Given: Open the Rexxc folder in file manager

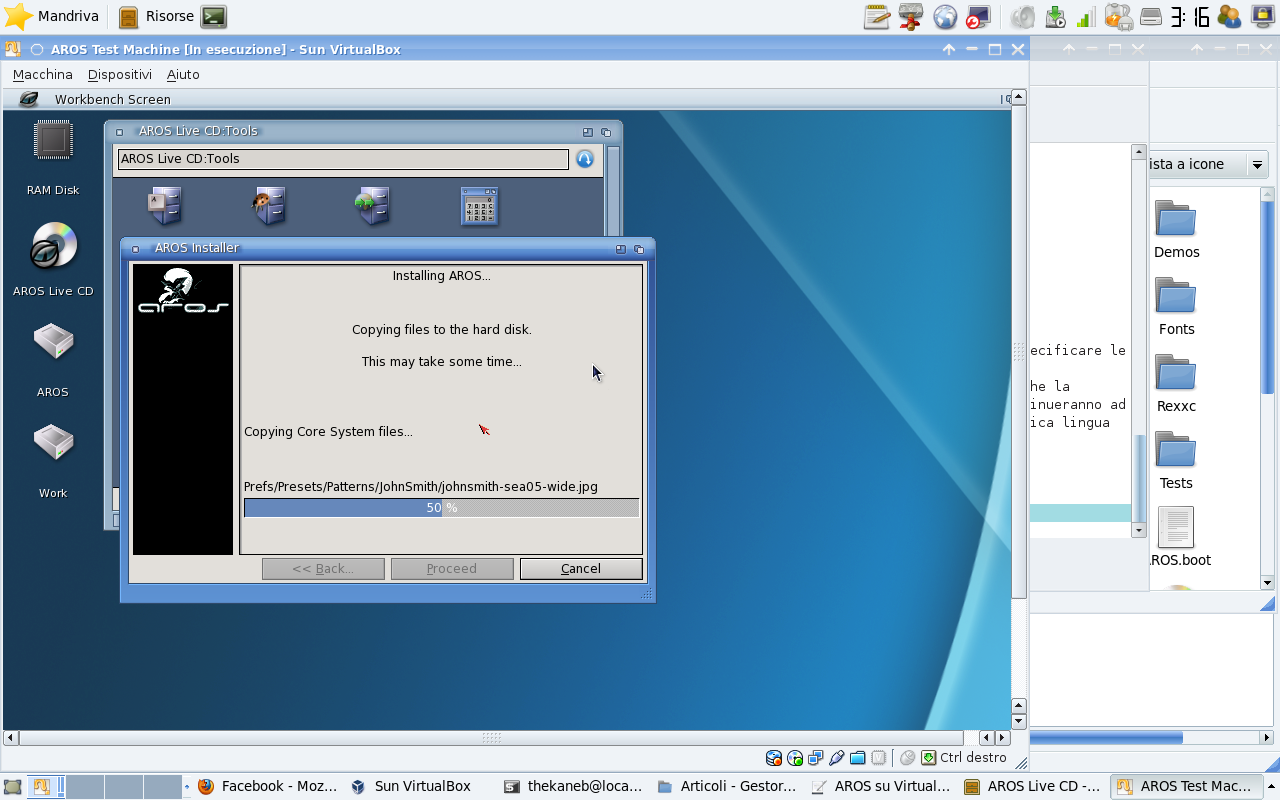Looking at the screenshot, I should 1176,373.
